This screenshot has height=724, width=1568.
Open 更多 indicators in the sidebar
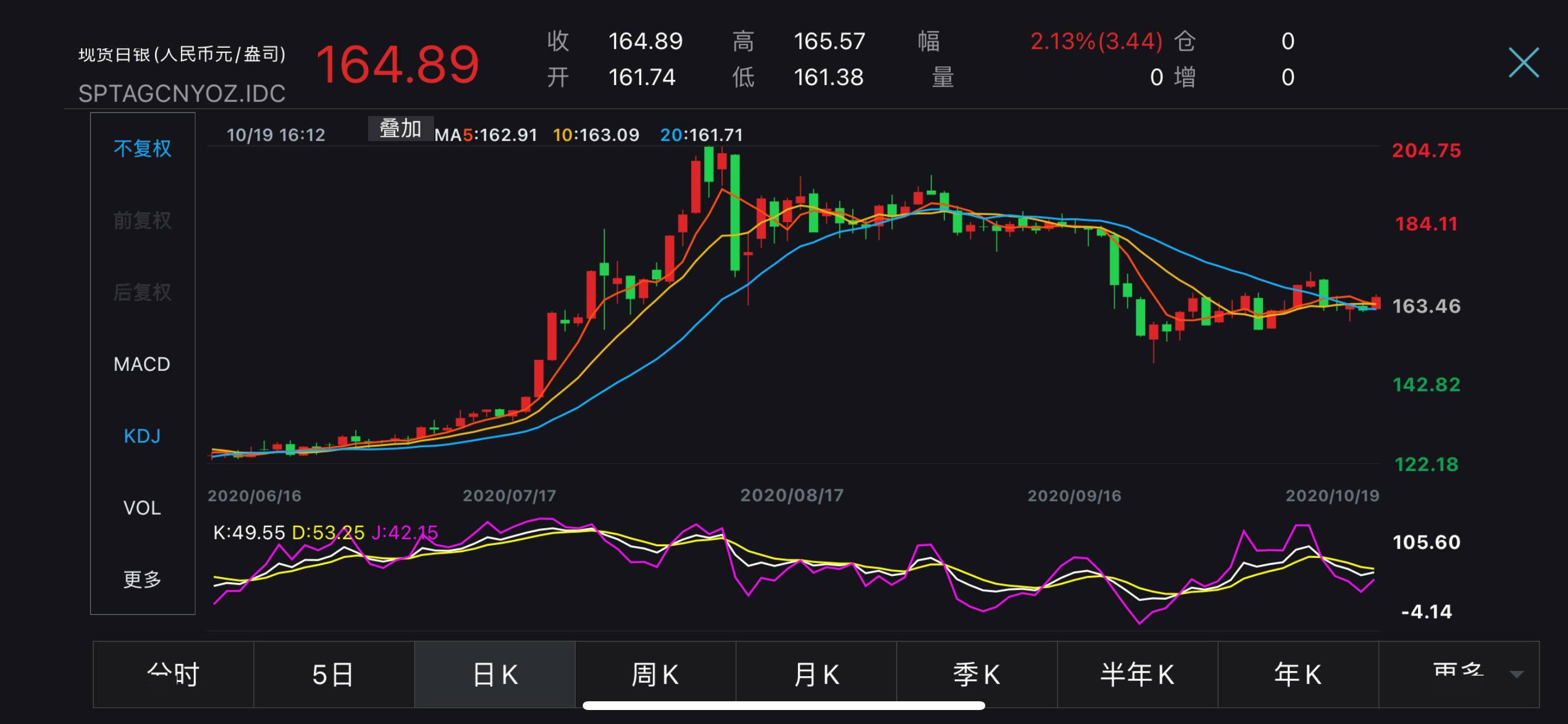(x=142, y=579)
